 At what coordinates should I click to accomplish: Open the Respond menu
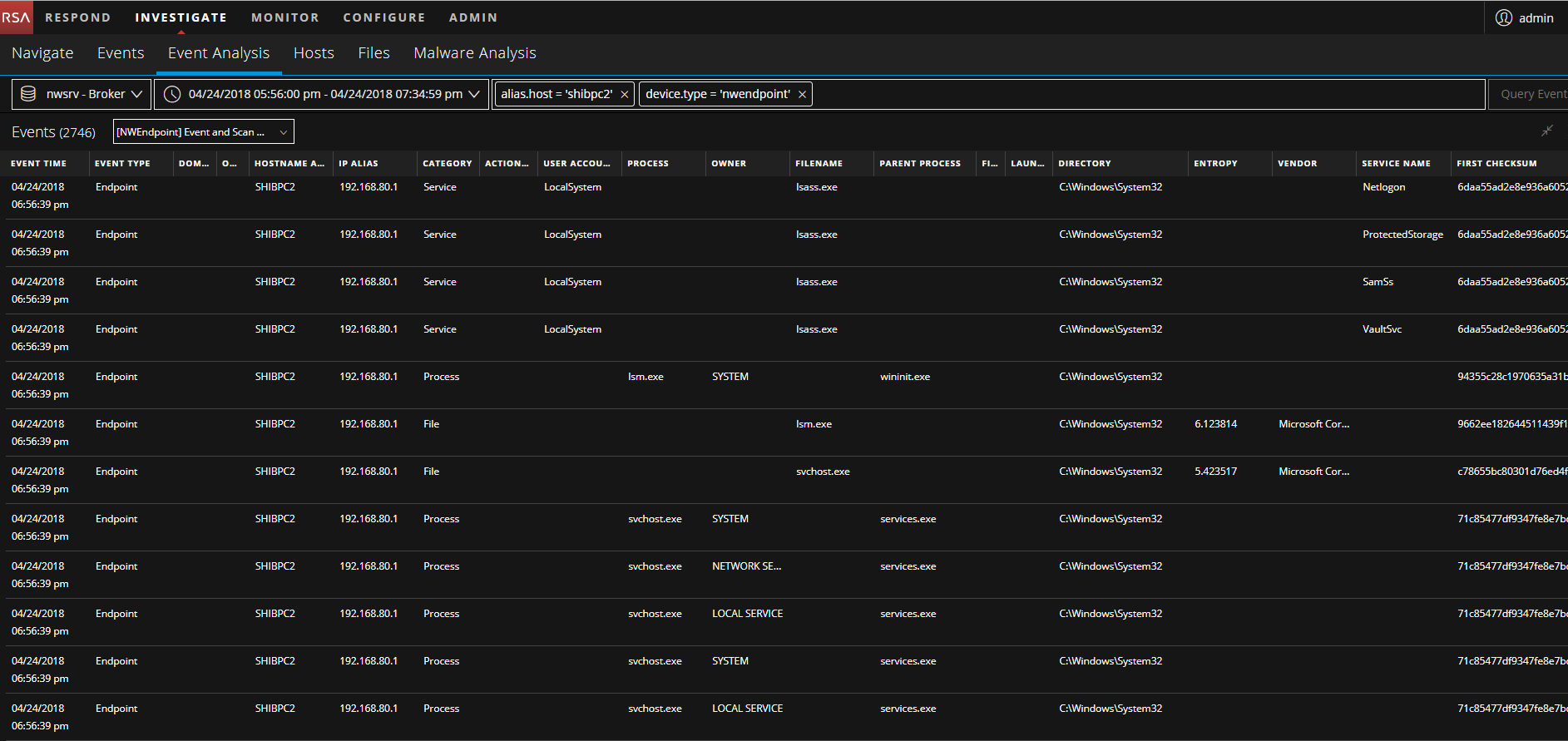[x=77, y=17]
